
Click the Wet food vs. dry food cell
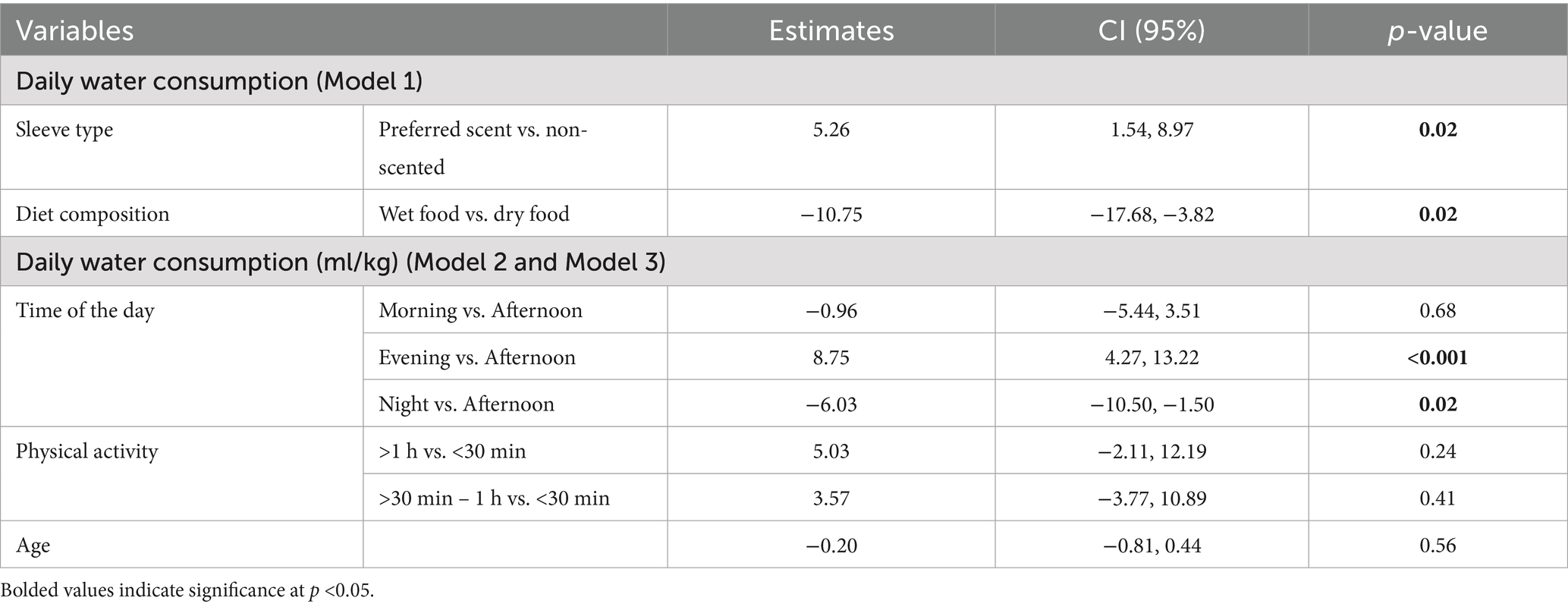click(474, 214)
